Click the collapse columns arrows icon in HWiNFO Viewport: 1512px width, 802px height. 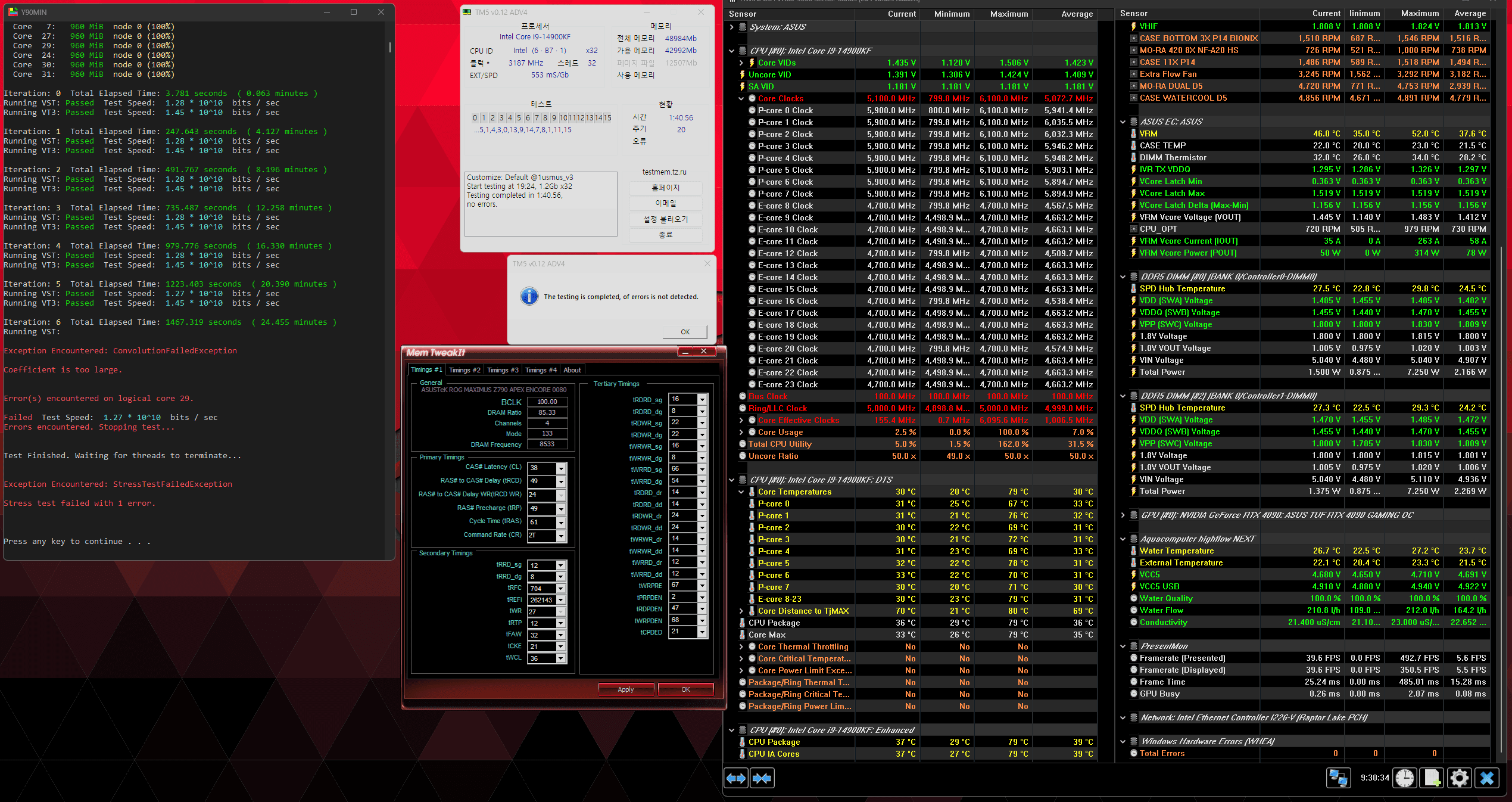click(762, 778)
